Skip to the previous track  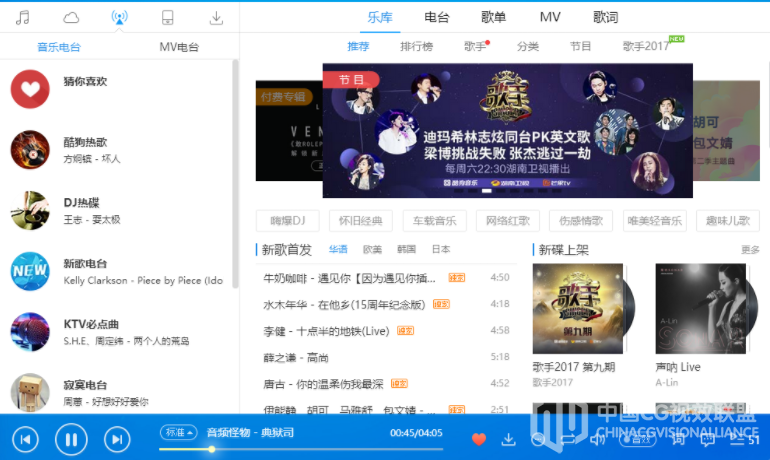(25, 439)
